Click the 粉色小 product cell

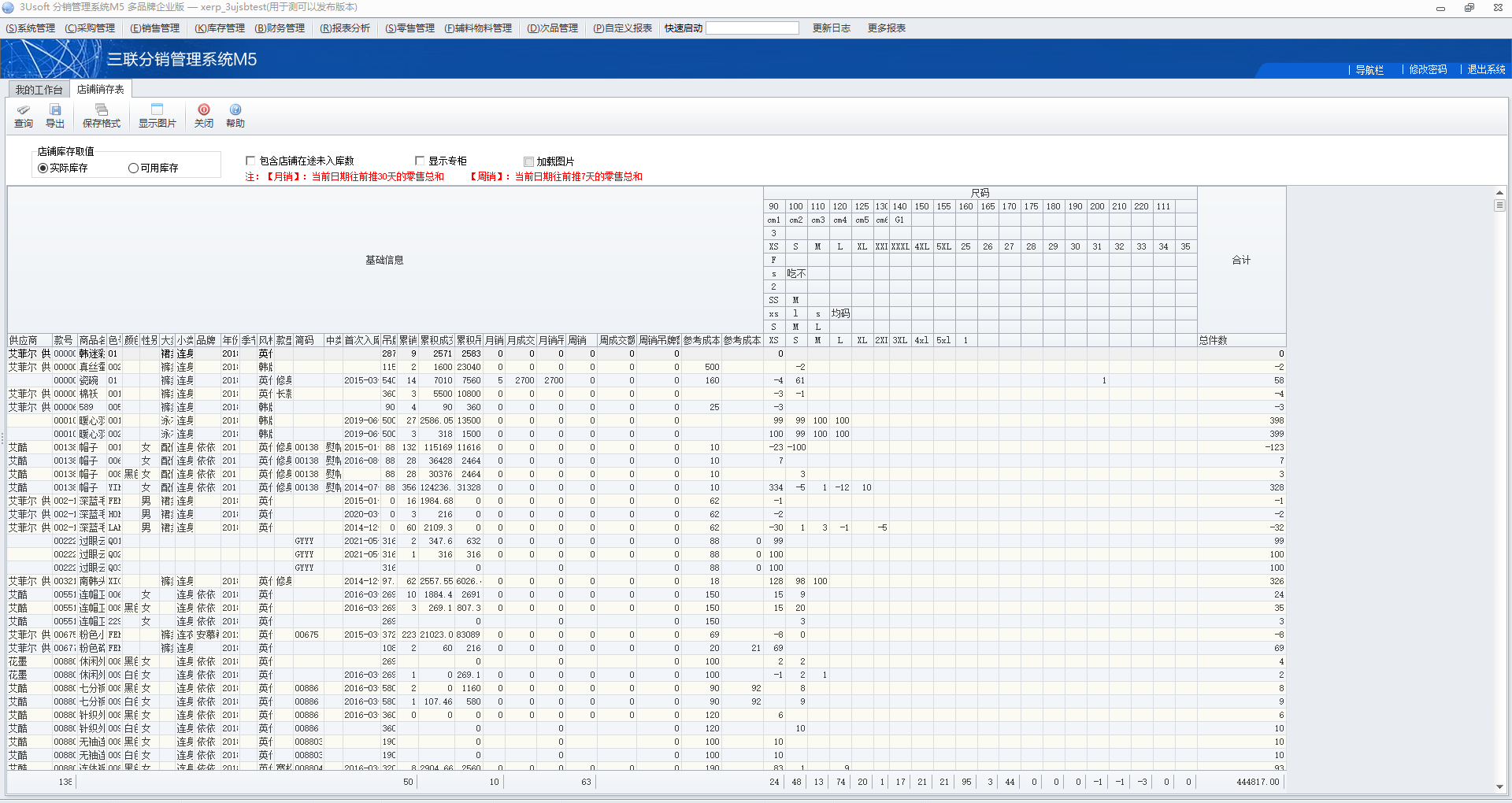pyautogui.click(x=91, y=635)
